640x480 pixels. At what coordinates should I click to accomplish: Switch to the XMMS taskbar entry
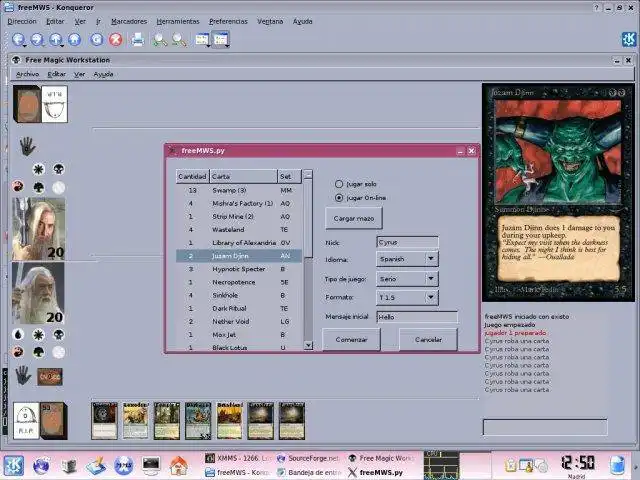click(238, 458)
